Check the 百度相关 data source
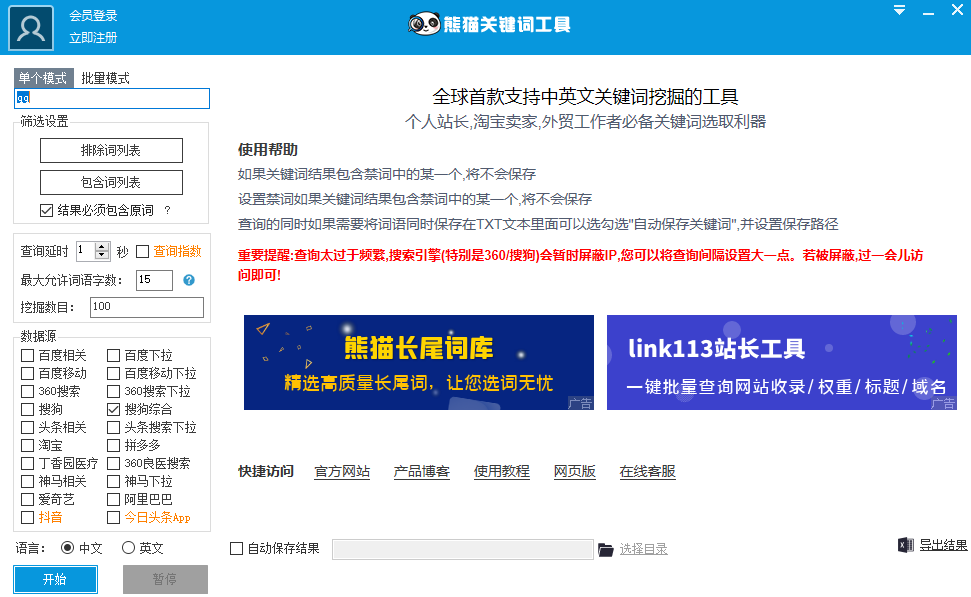Screen dimensions: 971x597 point(27,355)
